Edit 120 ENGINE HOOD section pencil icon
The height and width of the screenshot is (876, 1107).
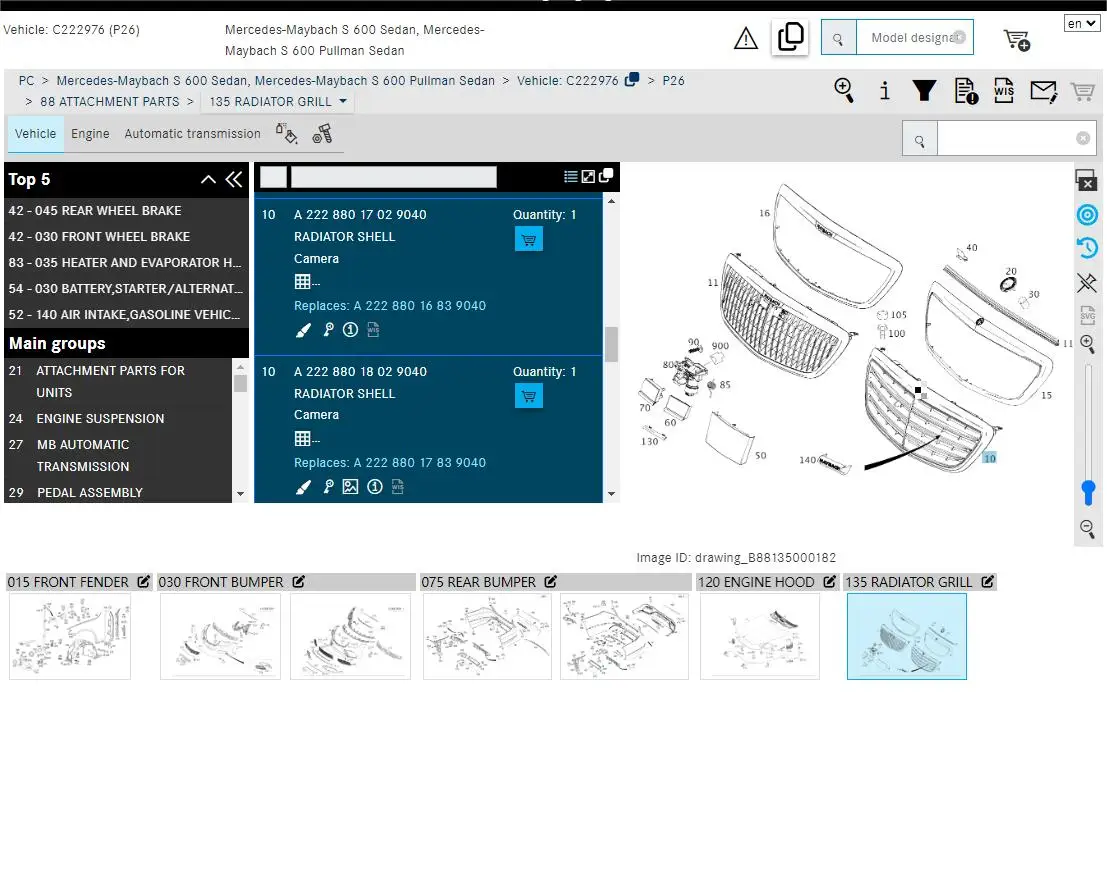830,582
